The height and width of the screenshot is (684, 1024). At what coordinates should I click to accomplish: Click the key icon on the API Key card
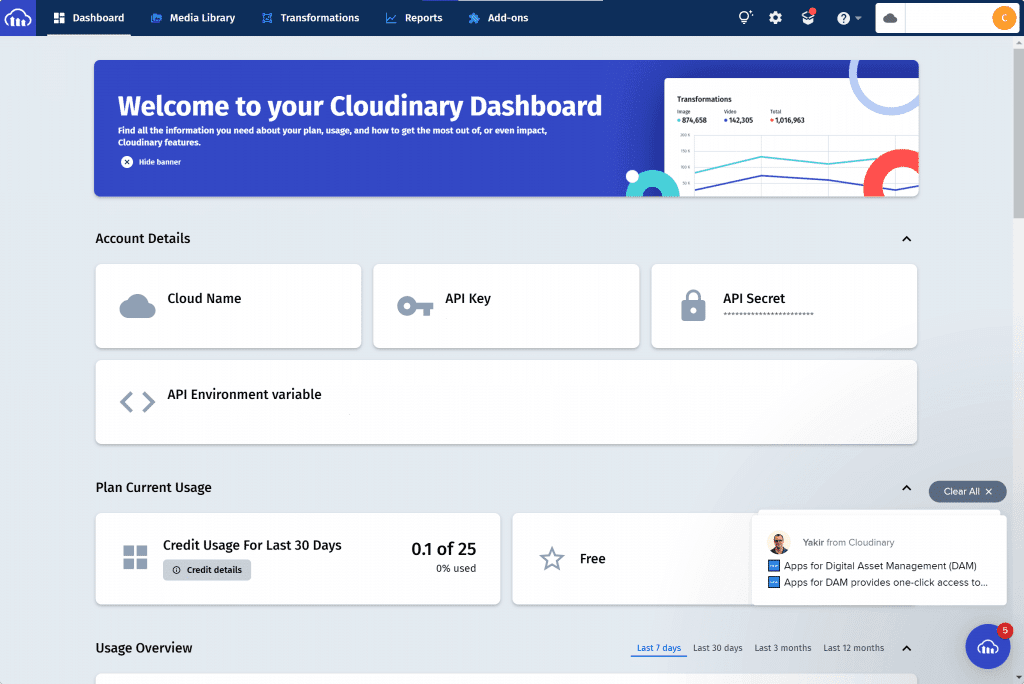point(415,306)
